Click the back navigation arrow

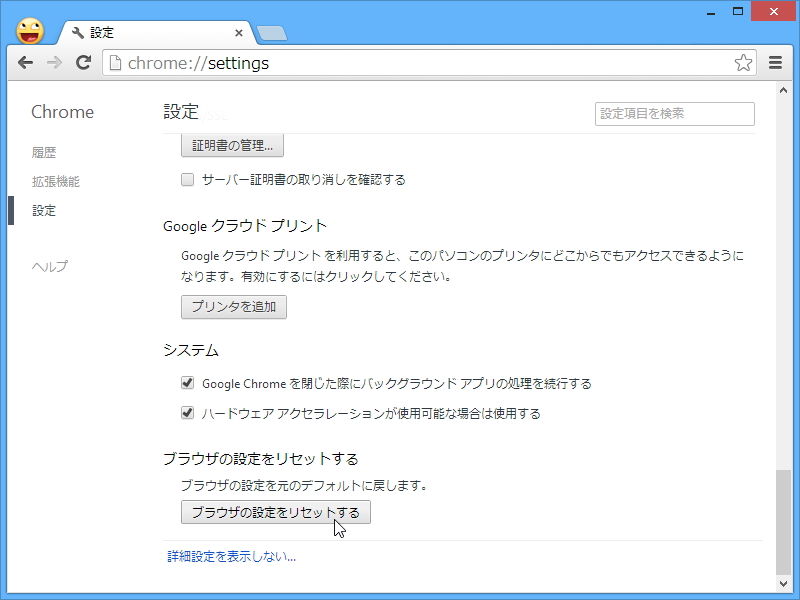[x=26, y=62]
